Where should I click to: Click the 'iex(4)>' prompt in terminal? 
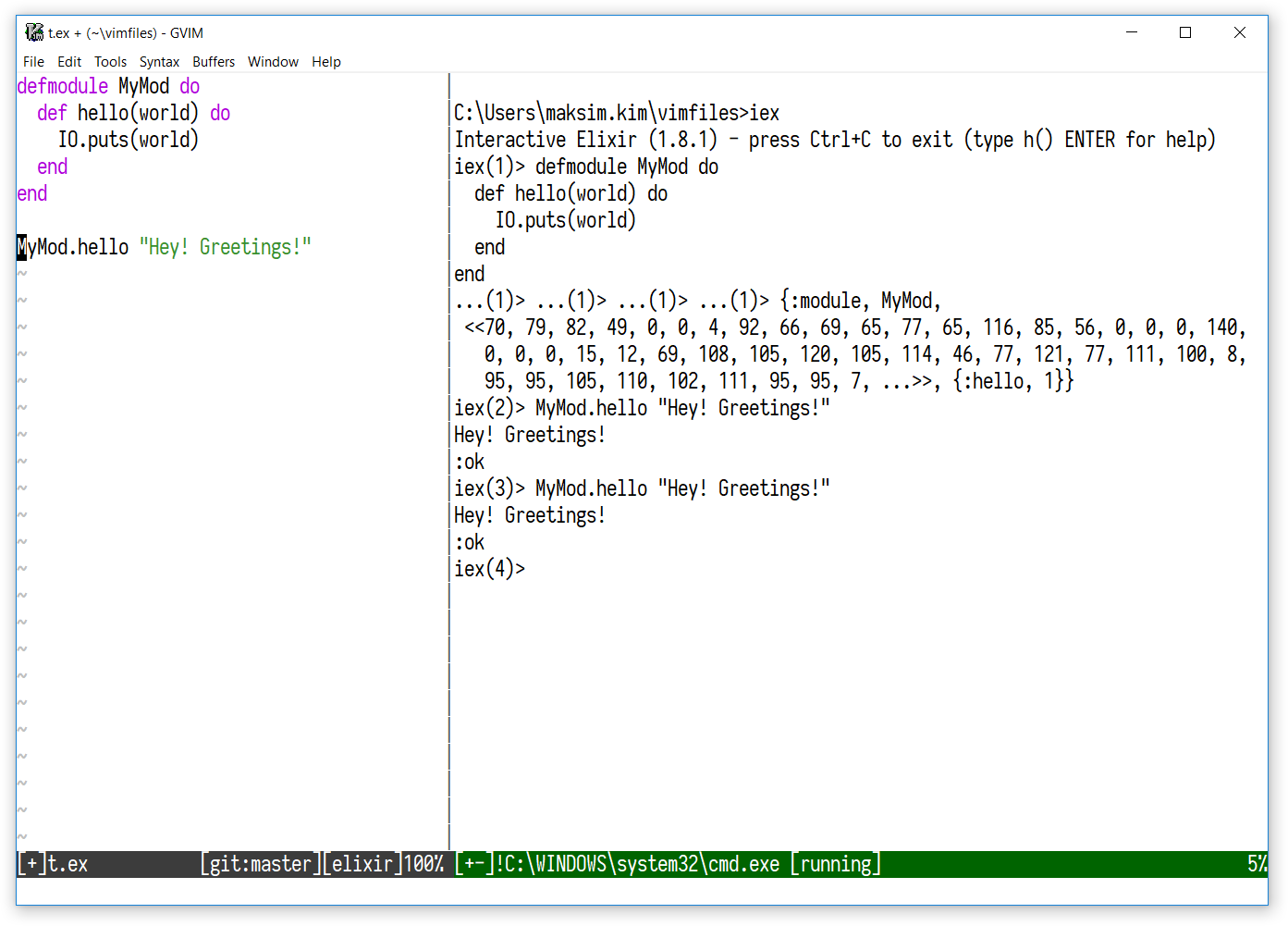[x=490, y=569]
